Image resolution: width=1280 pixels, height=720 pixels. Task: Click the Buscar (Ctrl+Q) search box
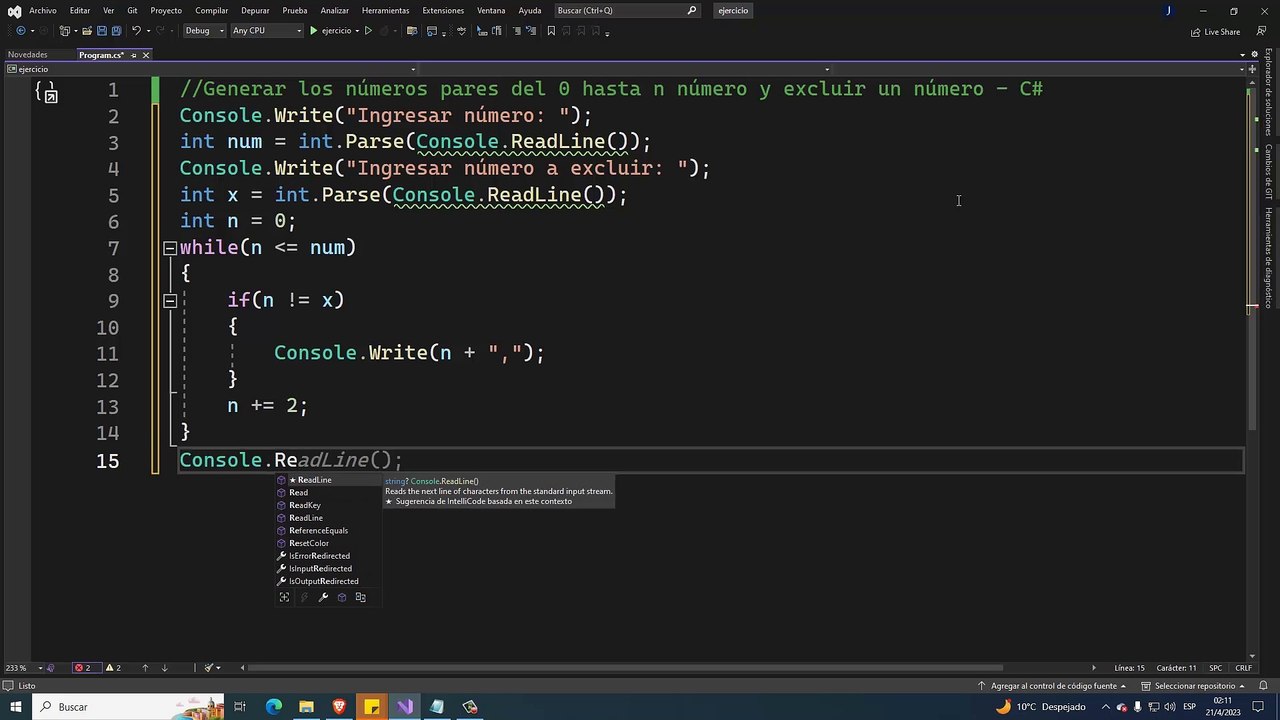pyautogui.click(x=627, y=10)
